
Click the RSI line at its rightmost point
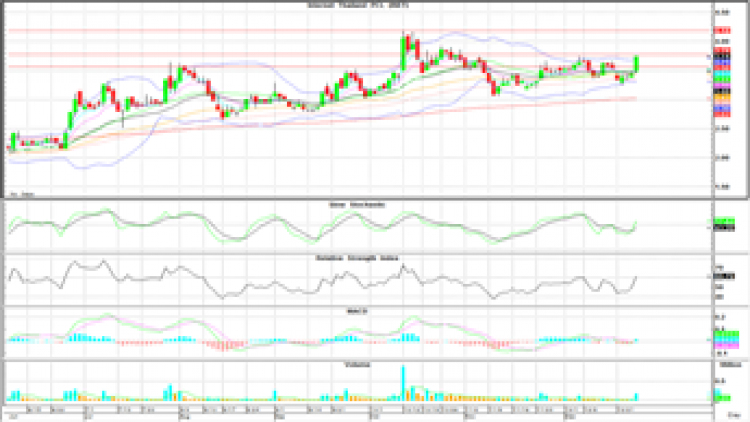pos(637,277)
